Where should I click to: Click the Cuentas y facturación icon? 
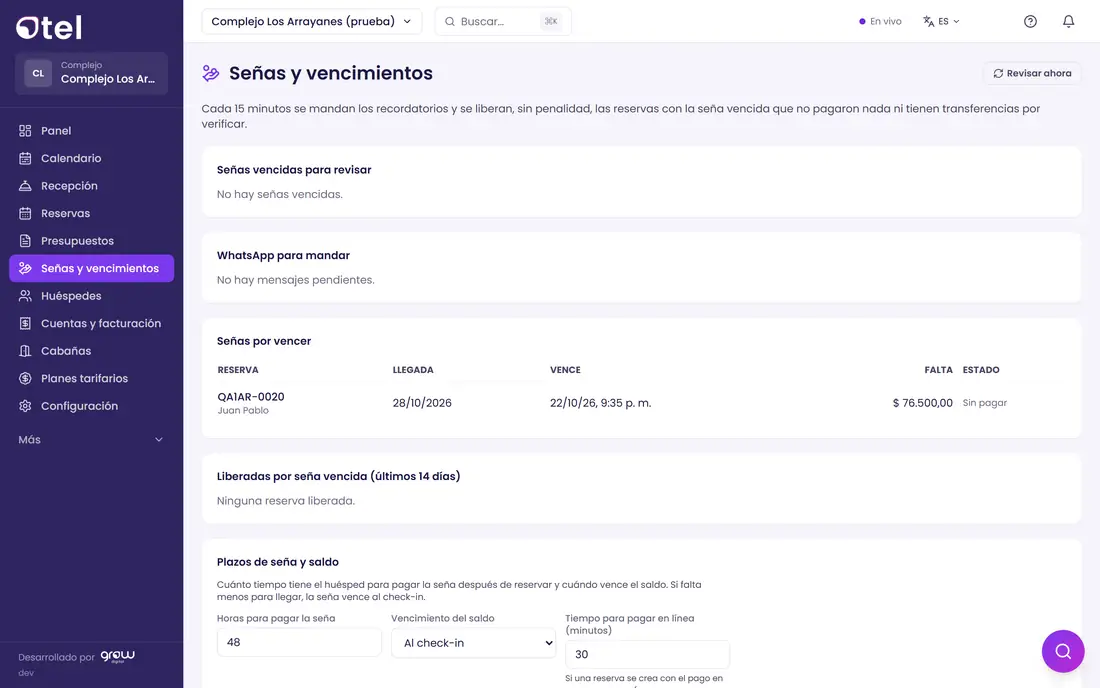click(x=25, y=323)
